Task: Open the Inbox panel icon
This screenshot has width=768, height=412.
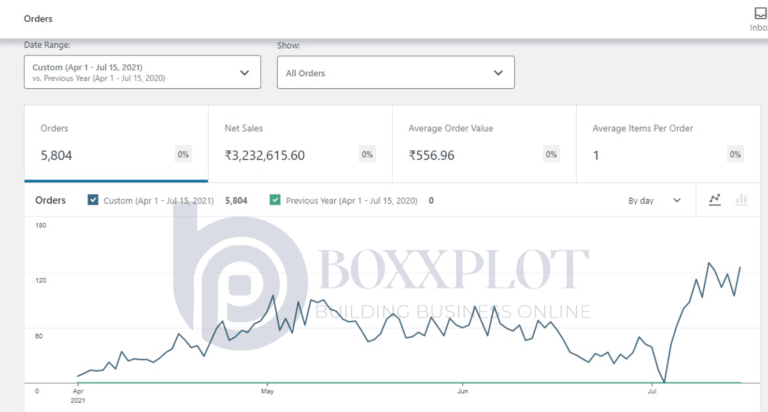Action: pyautogui.click(x=759, y=14)
